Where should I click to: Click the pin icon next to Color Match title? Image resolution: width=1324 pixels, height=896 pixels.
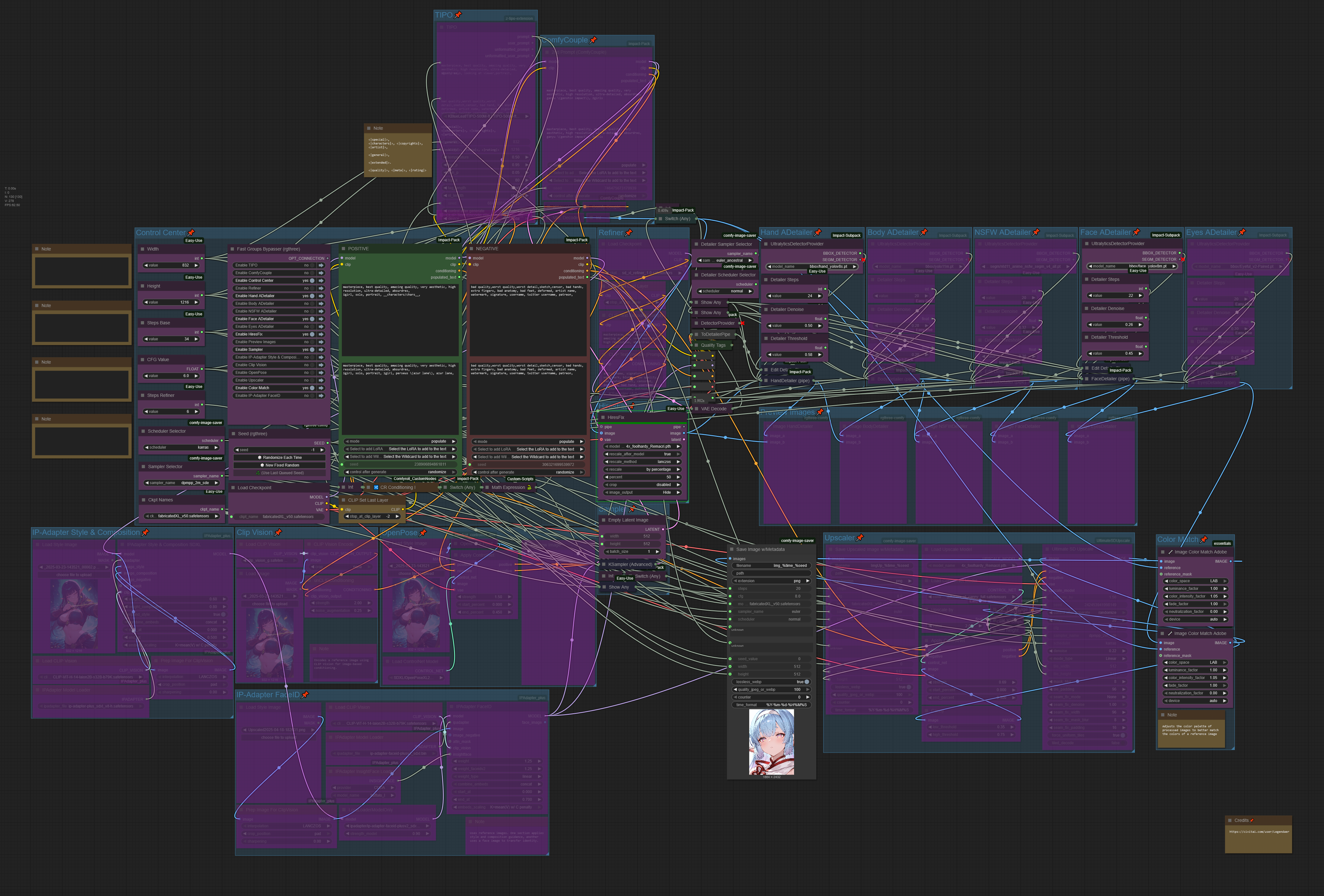coord(1203,539)
